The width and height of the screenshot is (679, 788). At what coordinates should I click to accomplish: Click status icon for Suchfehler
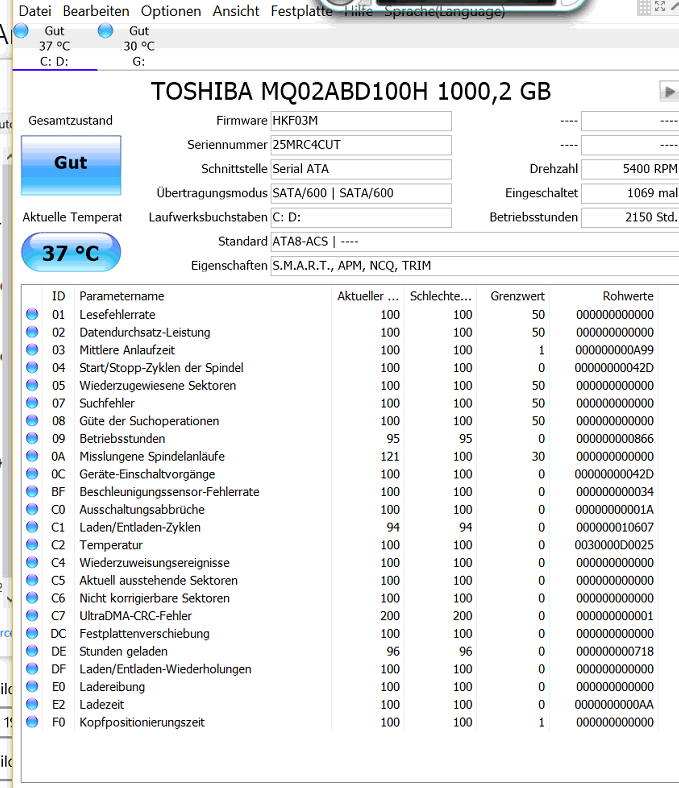pos(32,403)
